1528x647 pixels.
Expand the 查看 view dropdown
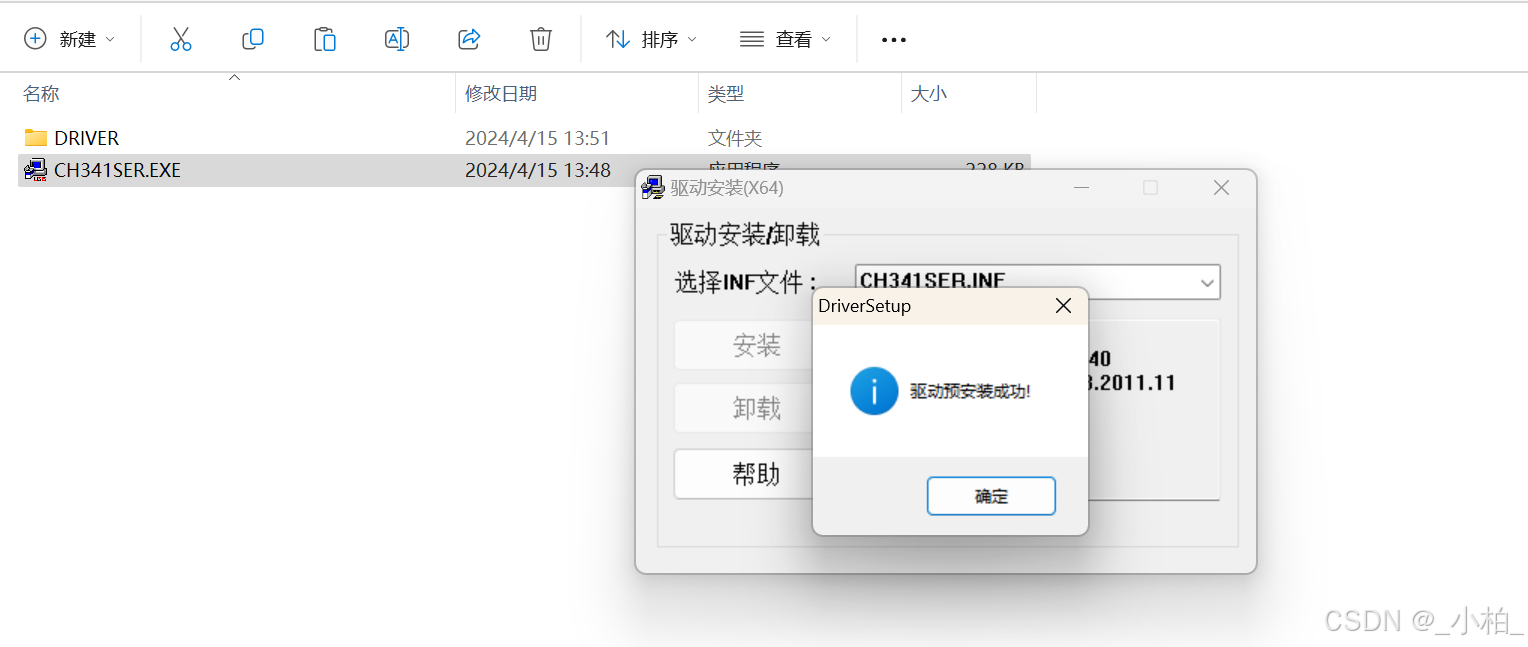[x=785, y=39]
